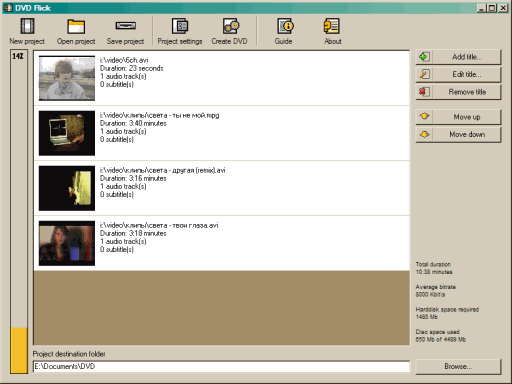This screenshot has width=512, height=384.
Task: Click the New project filmstrip icon
Action: [x=27, y=26]
